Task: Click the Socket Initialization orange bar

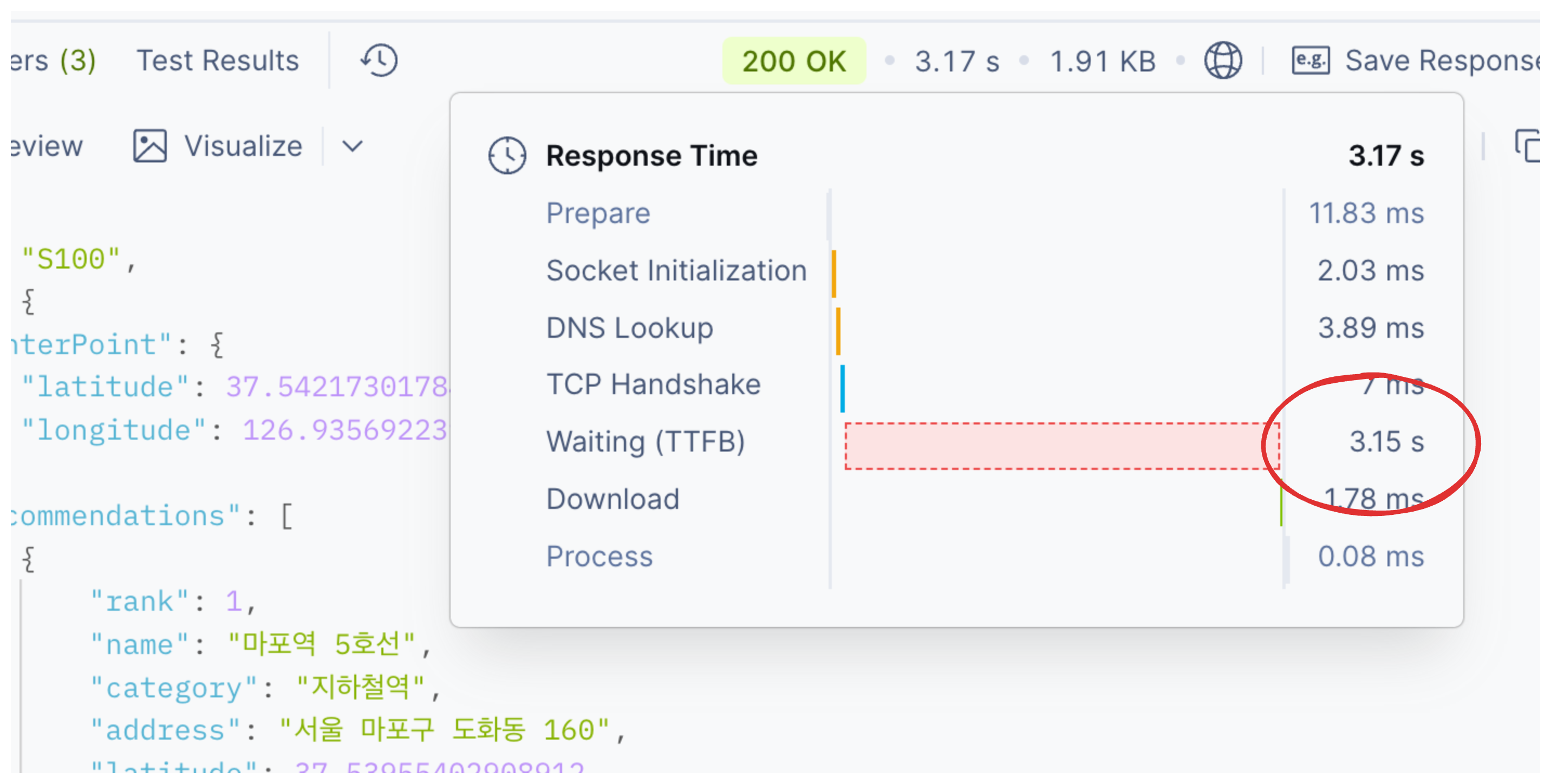Action: click(x=834, y=274)
